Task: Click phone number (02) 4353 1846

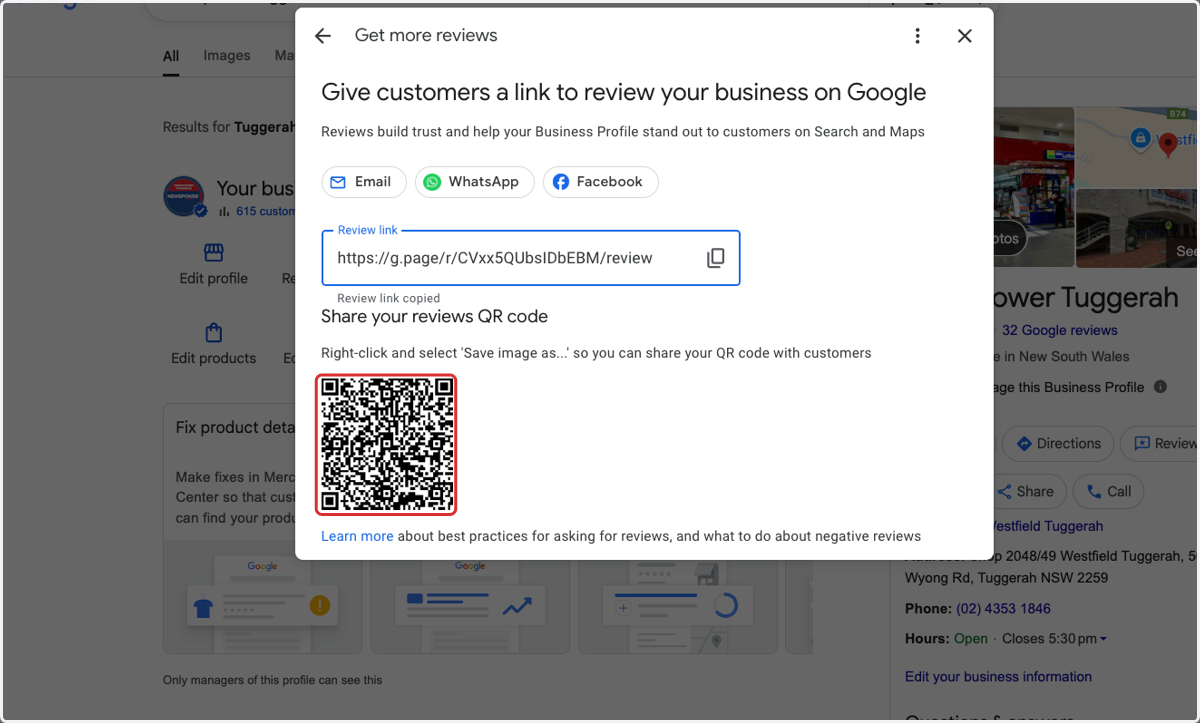Action: 1003,609
